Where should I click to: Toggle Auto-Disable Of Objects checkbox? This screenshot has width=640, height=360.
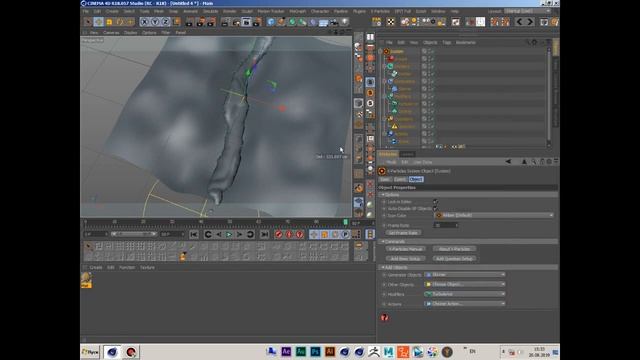point(436,209)
